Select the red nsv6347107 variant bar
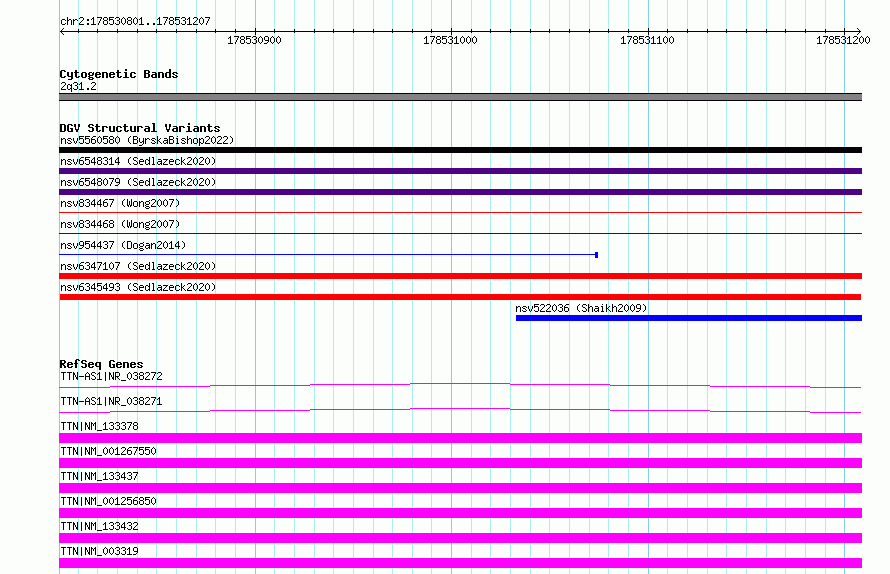The width and height of the screenshot is (890, 574). (x=460, y=276)
